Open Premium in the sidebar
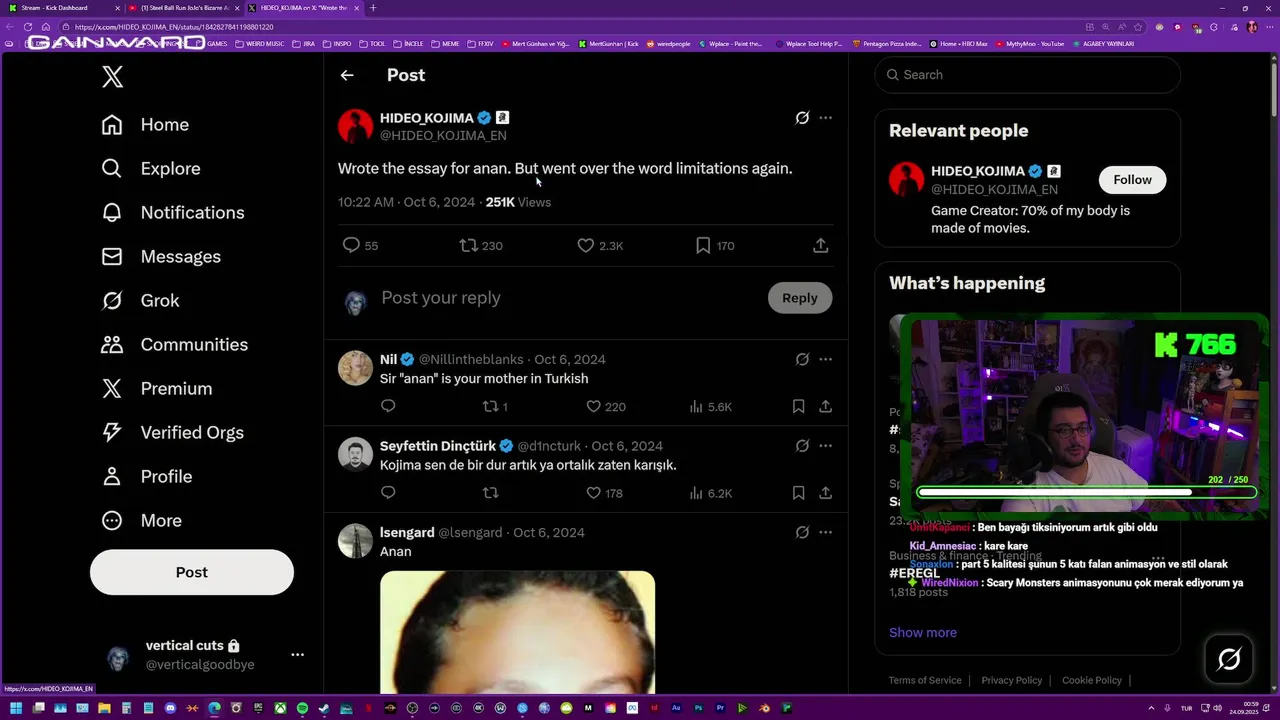Viewport: 1280px width, 720px height. pyautogui.click(x=156, y=389)
